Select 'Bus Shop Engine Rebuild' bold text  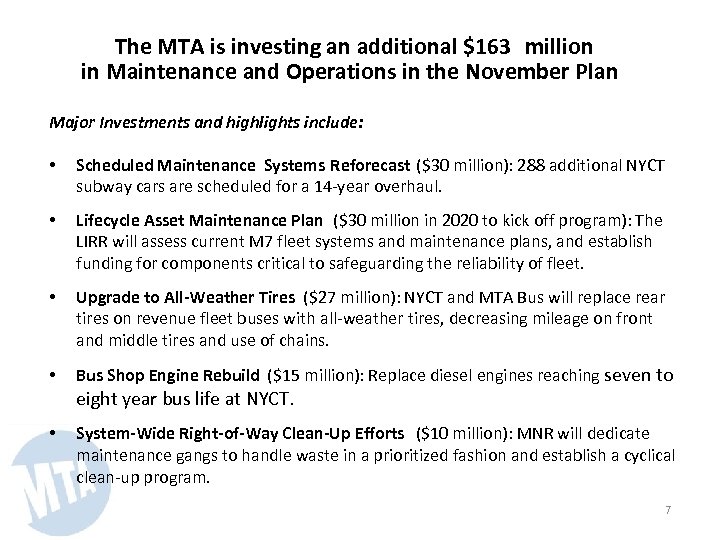click(168, 376)
